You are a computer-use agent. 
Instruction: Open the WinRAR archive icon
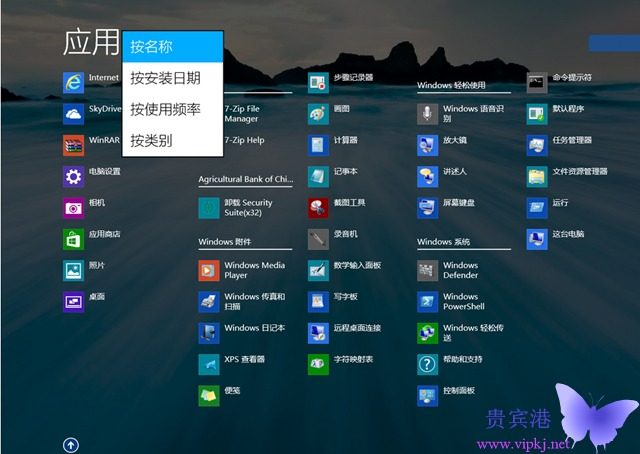(73, 145)
